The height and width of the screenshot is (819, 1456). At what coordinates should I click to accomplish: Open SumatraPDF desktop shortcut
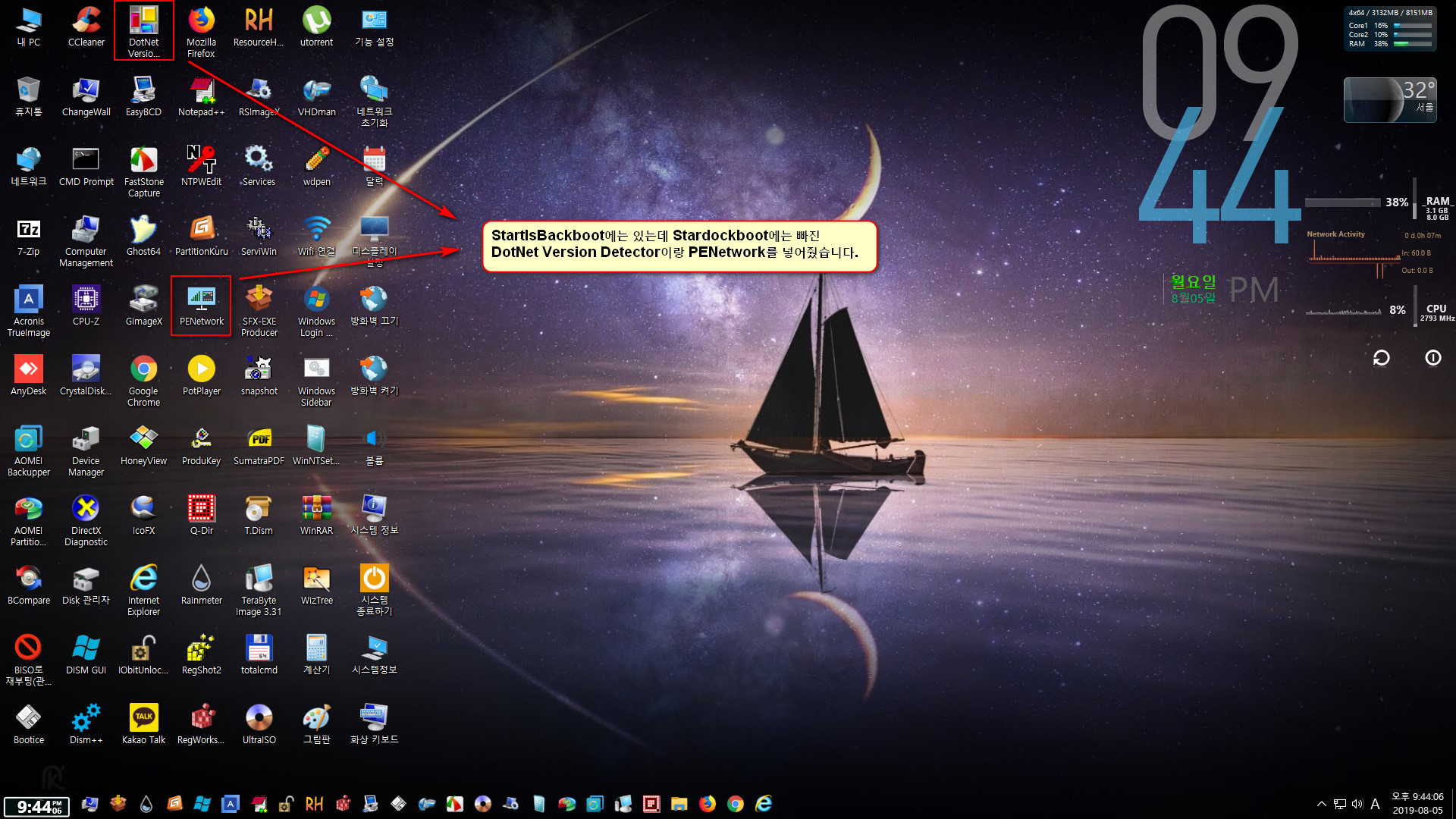coord(259,445)
